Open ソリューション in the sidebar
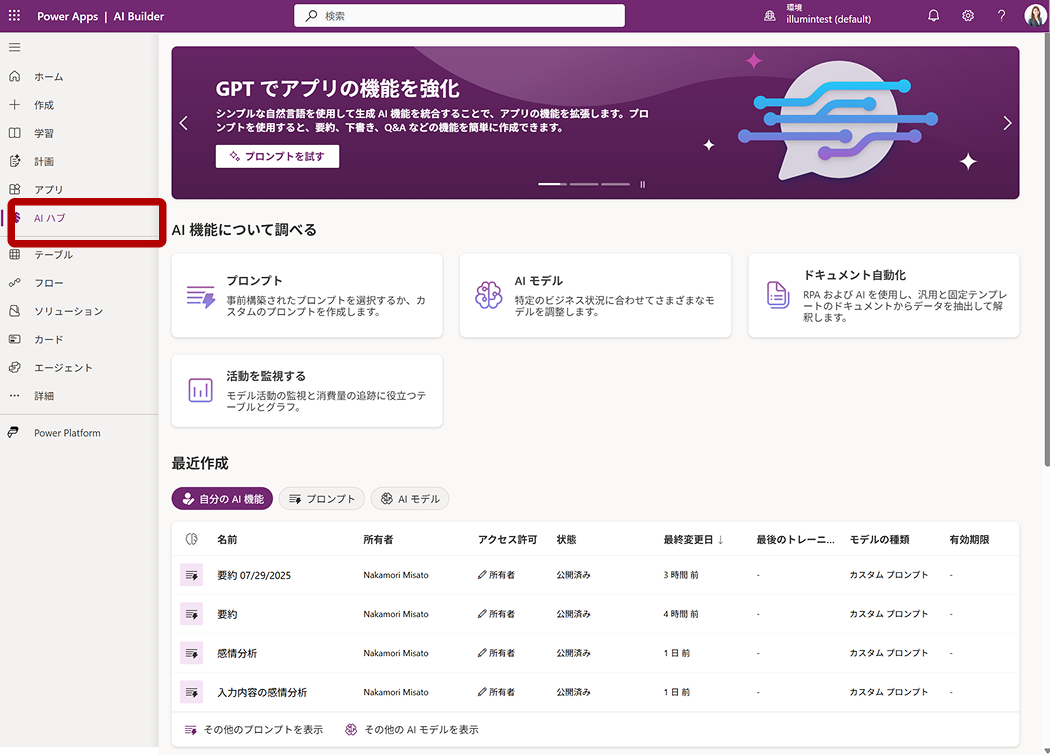 pos(68,311)
